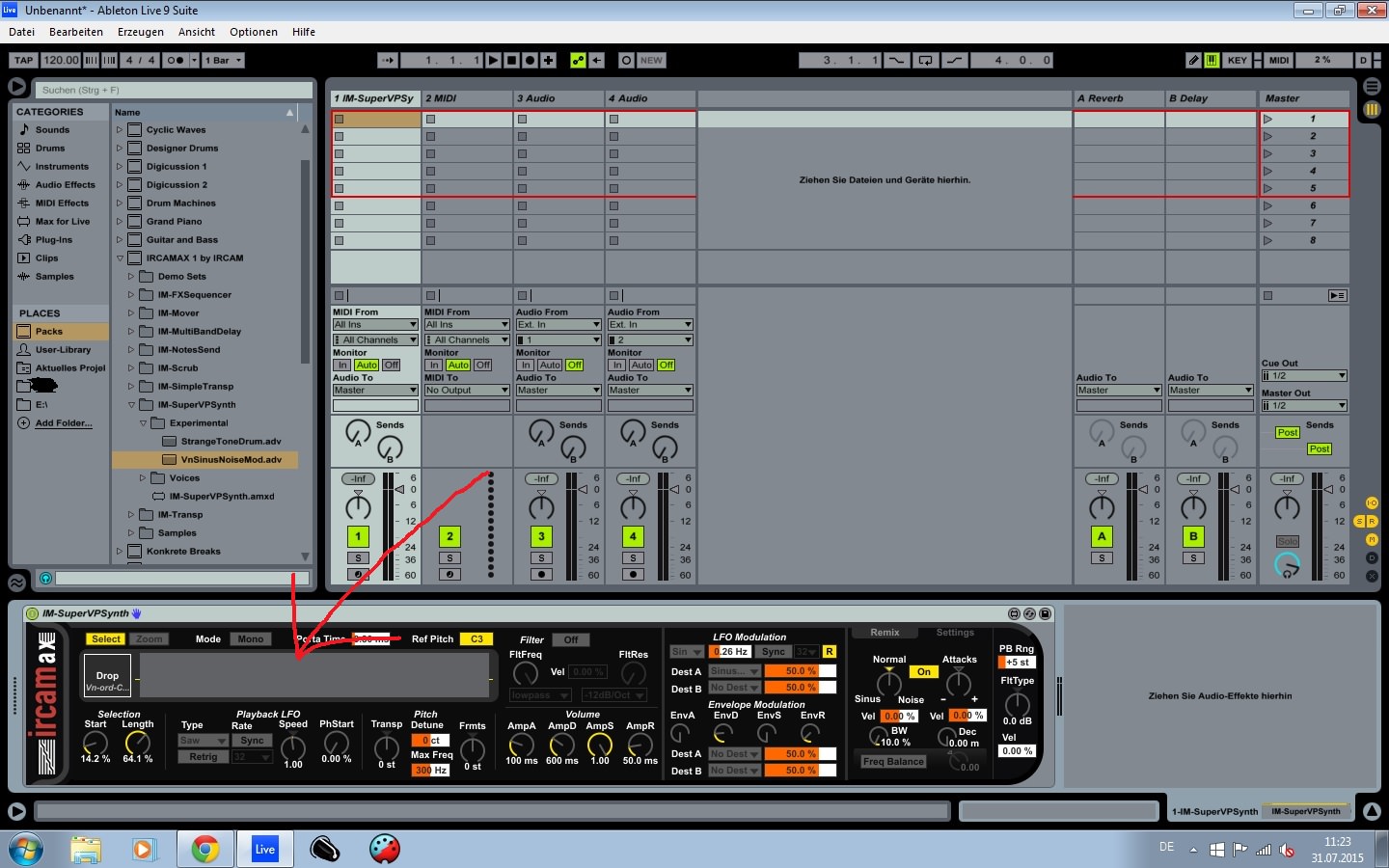Click Select button in IM-SuperVPSynth
The image size is (1389, 868).
pos(106,639)
